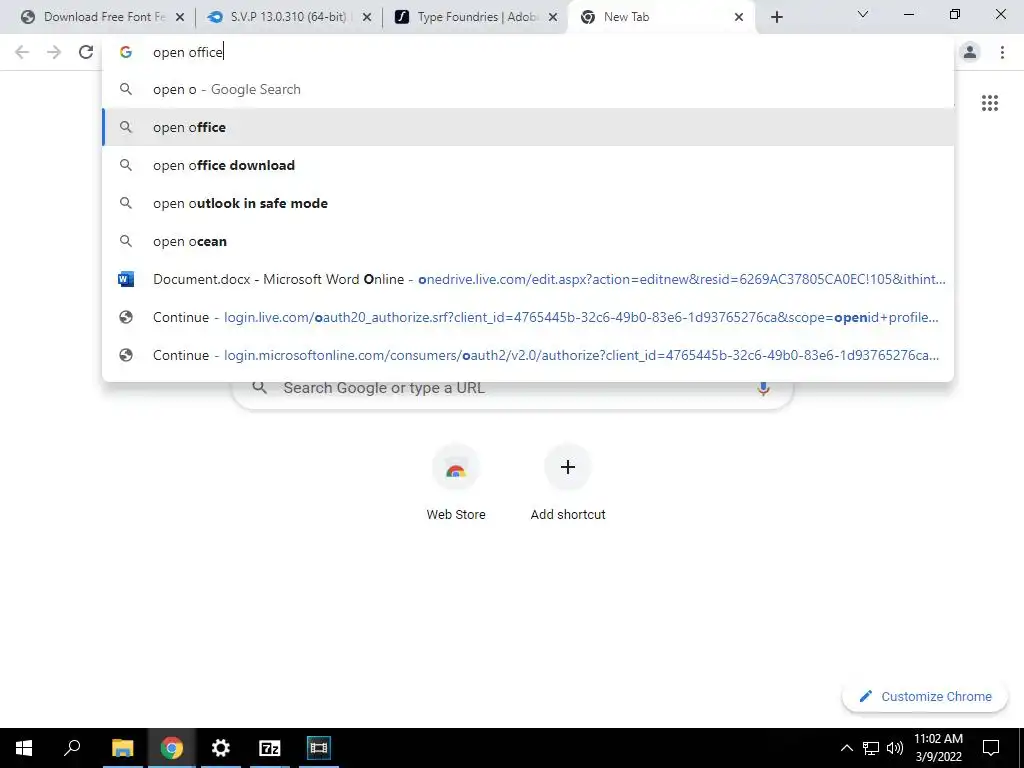The height and width of the screenshot is (768, 1024).
Task: Open the notification center icon
Action: (x=991, y=748)
